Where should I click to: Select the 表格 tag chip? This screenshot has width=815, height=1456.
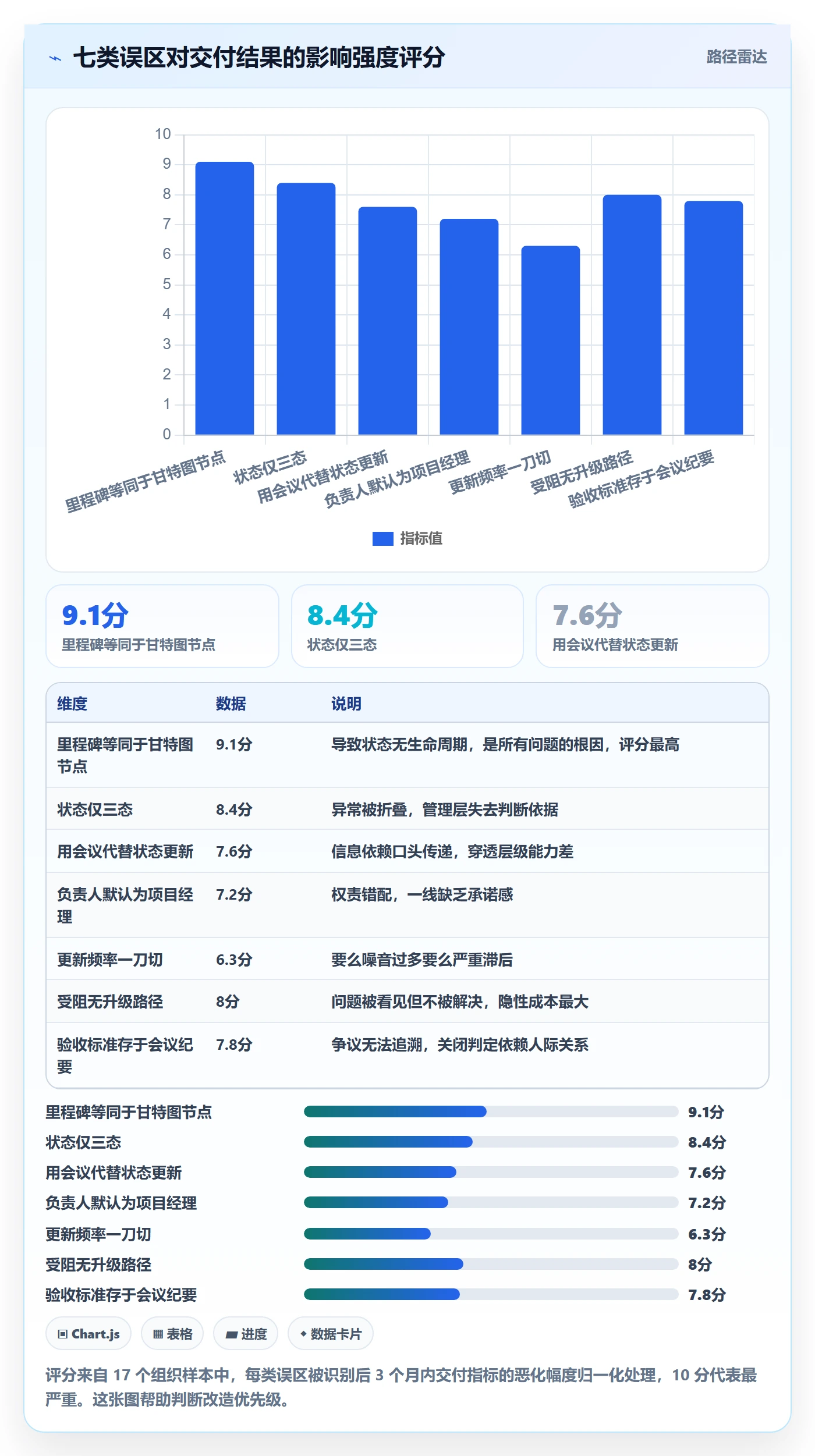pyautogui.click(x=172, y=1333)
